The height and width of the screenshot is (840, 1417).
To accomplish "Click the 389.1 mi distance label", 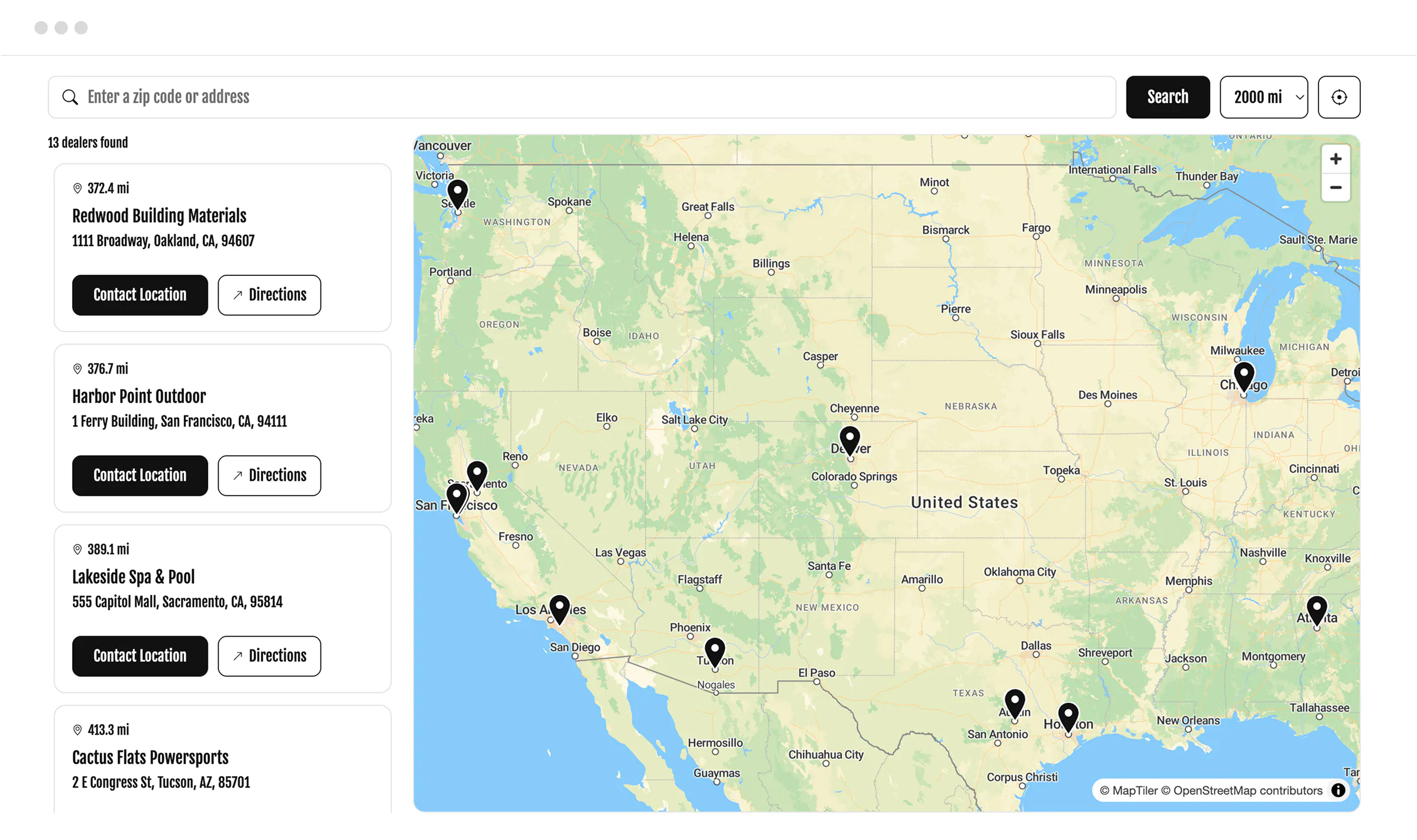I will pyautogui.click(x=108, y=549).
